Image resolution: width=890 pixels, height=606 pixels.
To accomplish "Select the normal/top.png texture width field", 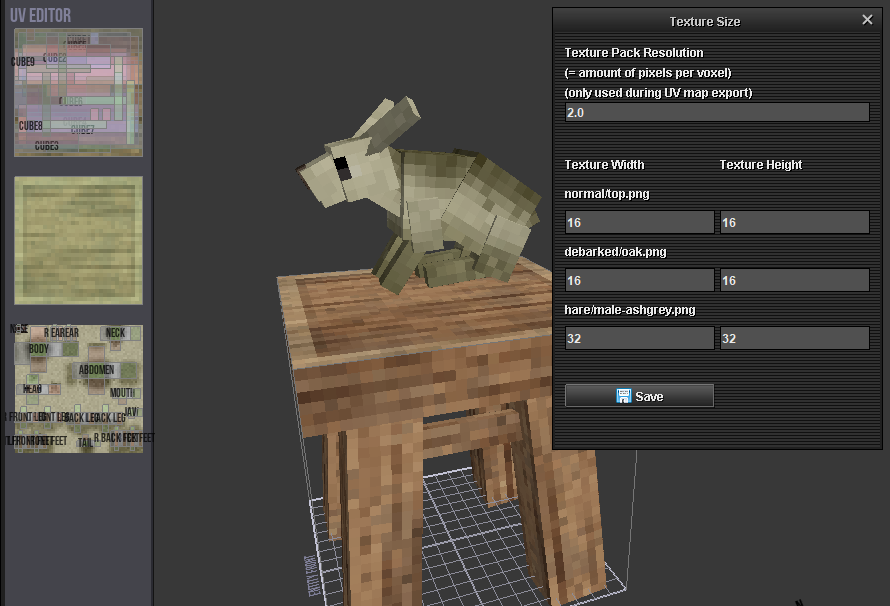I will tap(640, 222).
